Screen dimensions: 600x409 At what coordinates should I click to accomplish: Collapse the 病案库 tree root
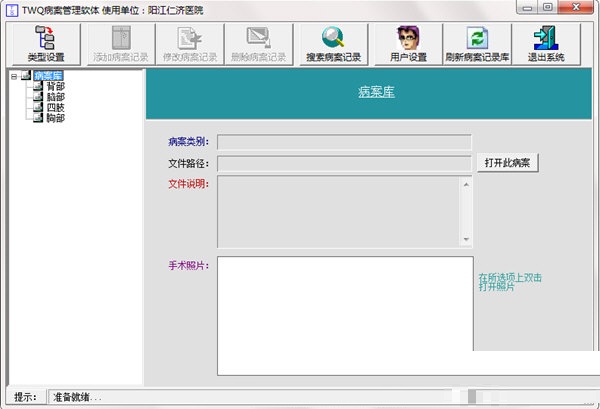[x=14, y=76]
